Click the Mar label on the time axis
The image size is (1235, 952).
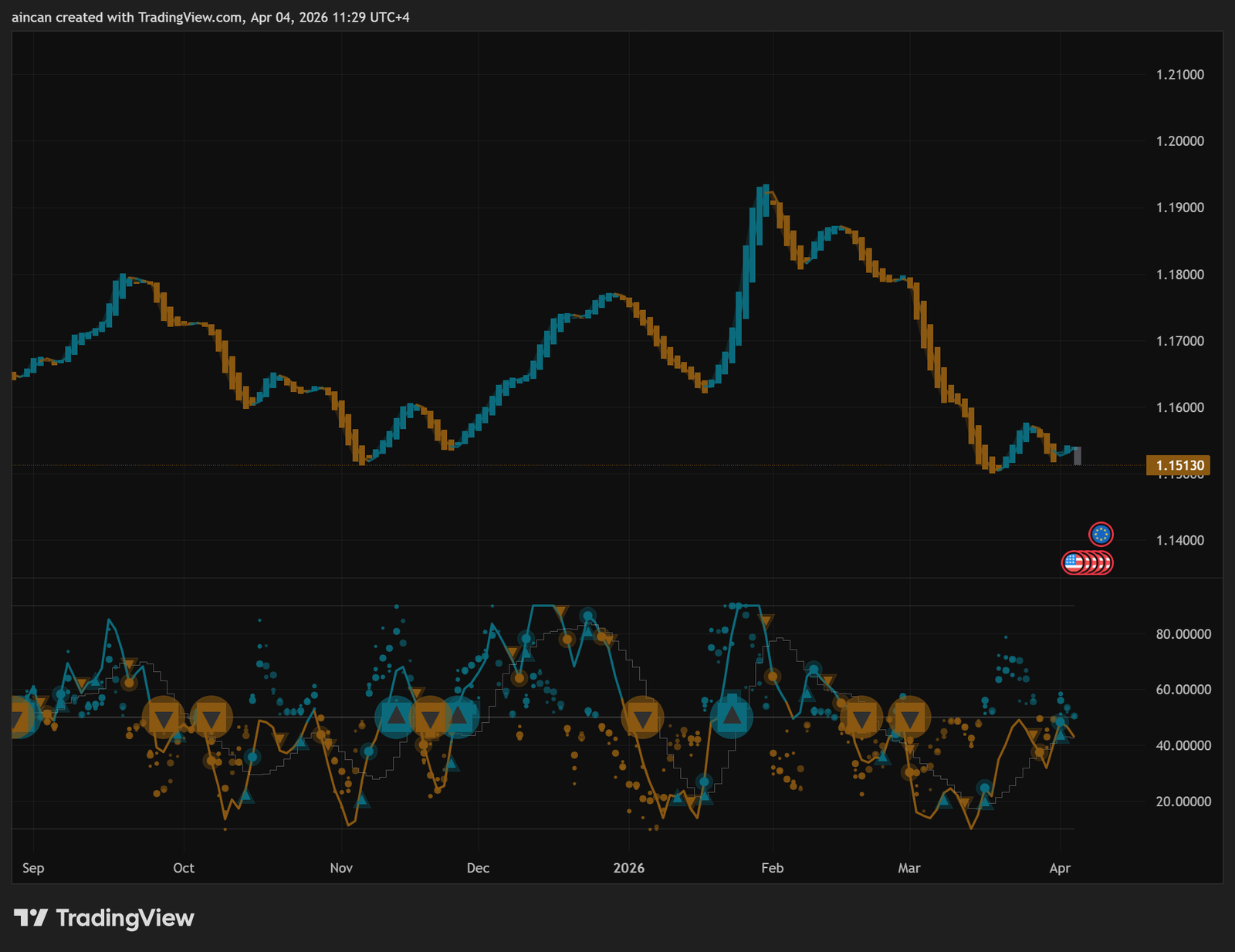click(x=909, y=868)
